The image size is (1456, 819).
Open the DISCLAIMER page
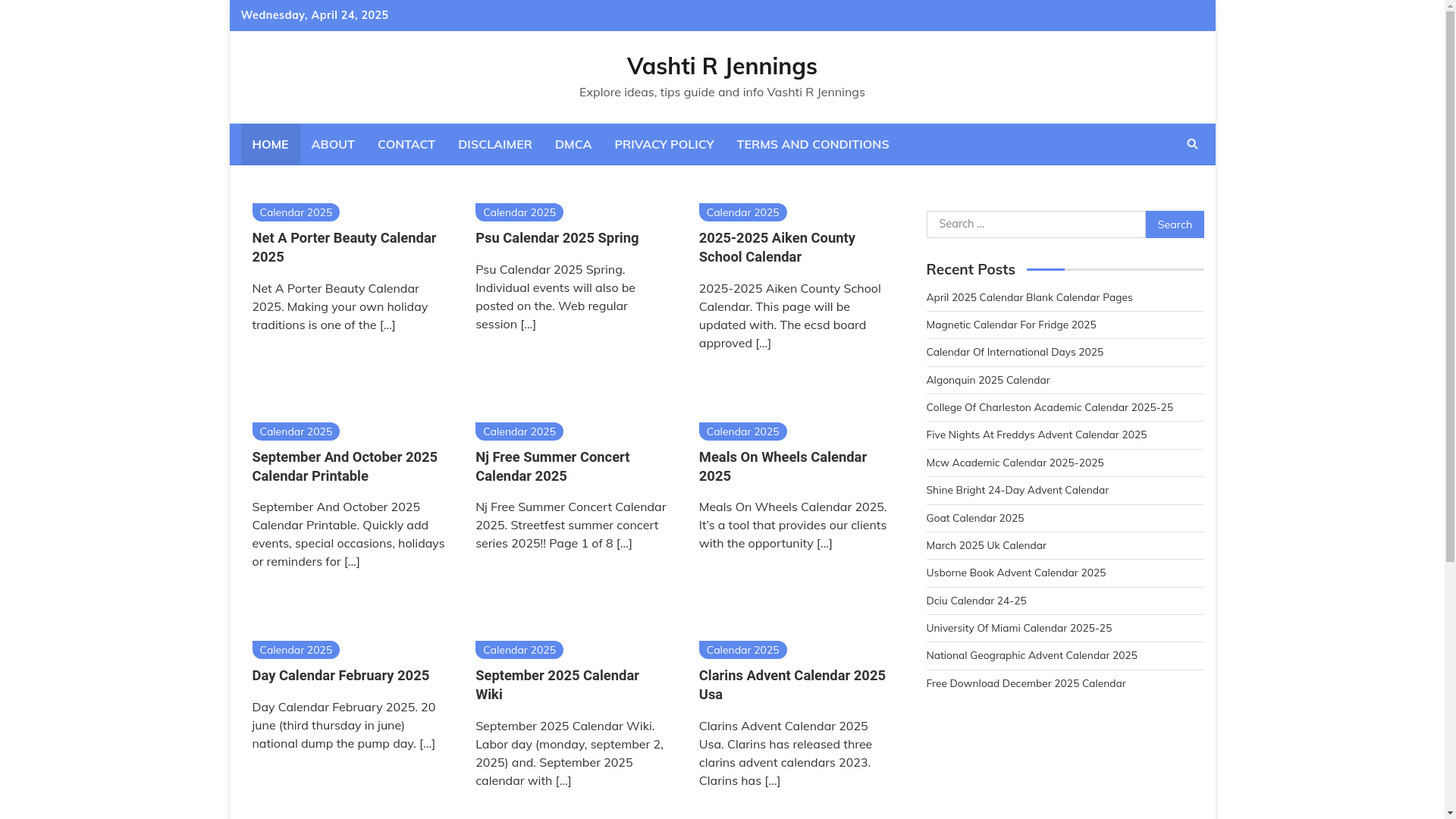pyautogui.click(x=495, y=144)
